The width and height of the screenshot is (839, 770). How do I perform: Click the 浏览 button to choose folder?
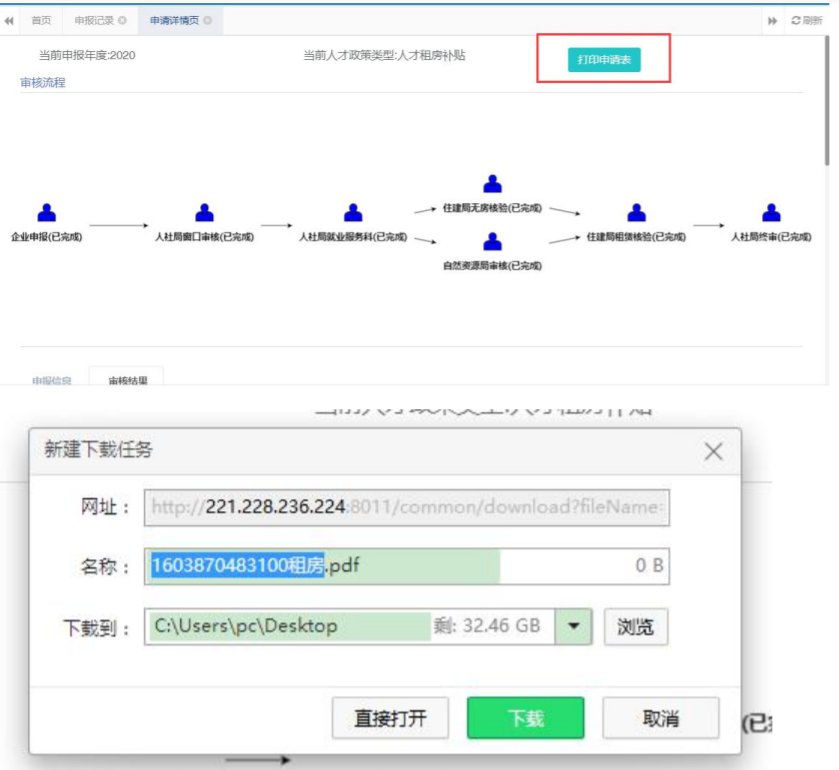point(636,627)
